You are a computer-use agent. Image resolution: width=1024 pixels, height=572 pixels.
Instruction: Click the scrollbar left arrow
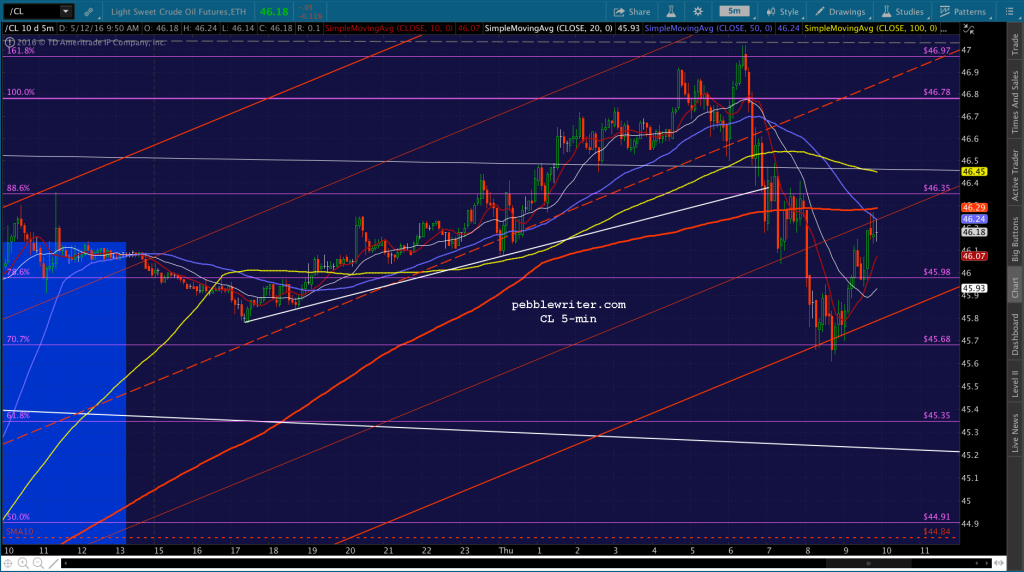(x=65, y=563)
